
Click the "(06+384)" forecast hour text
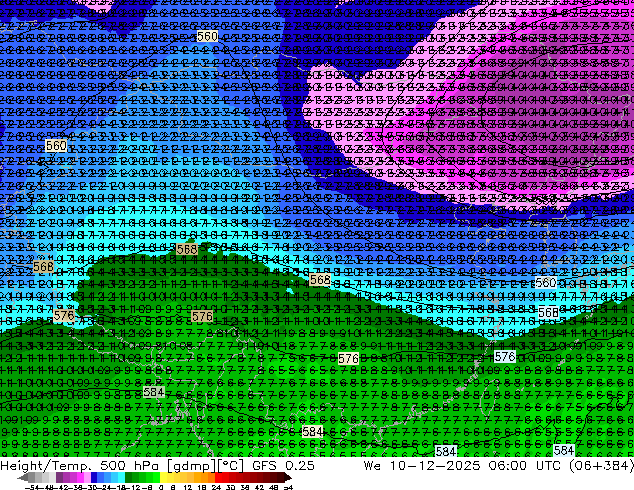point(601,466)
